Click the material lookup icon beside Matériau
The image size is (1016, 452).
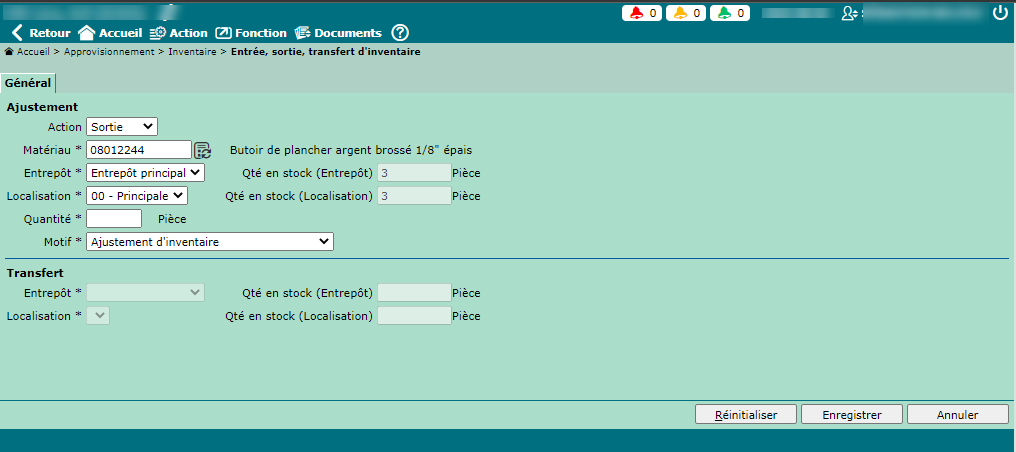203,150
